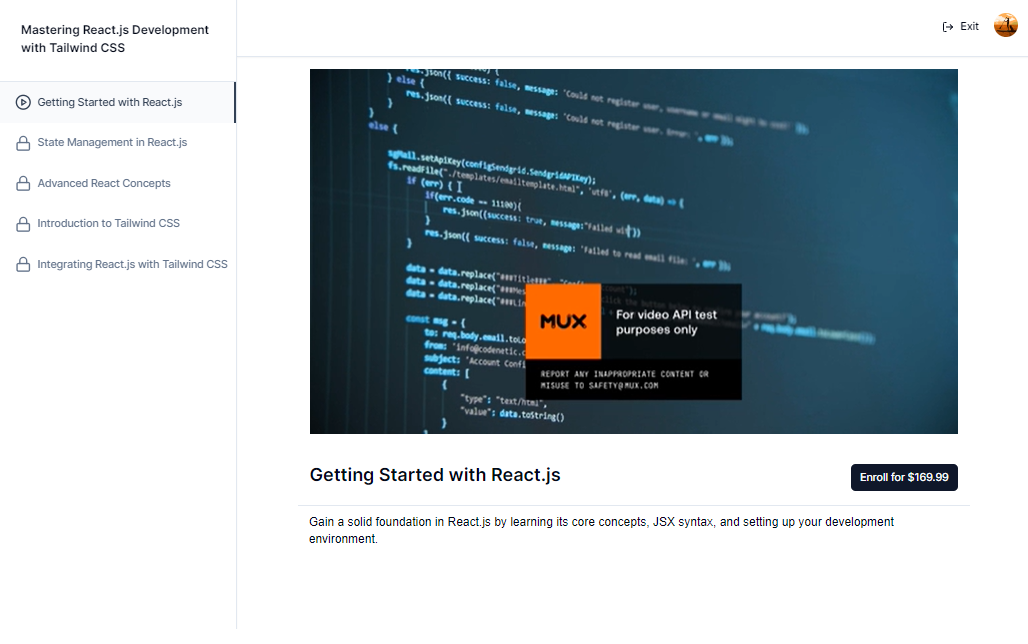This screenshot has height=644, width=1028.
Task: Click the play icon beside Getting Started
Action: tap(23, 102)
